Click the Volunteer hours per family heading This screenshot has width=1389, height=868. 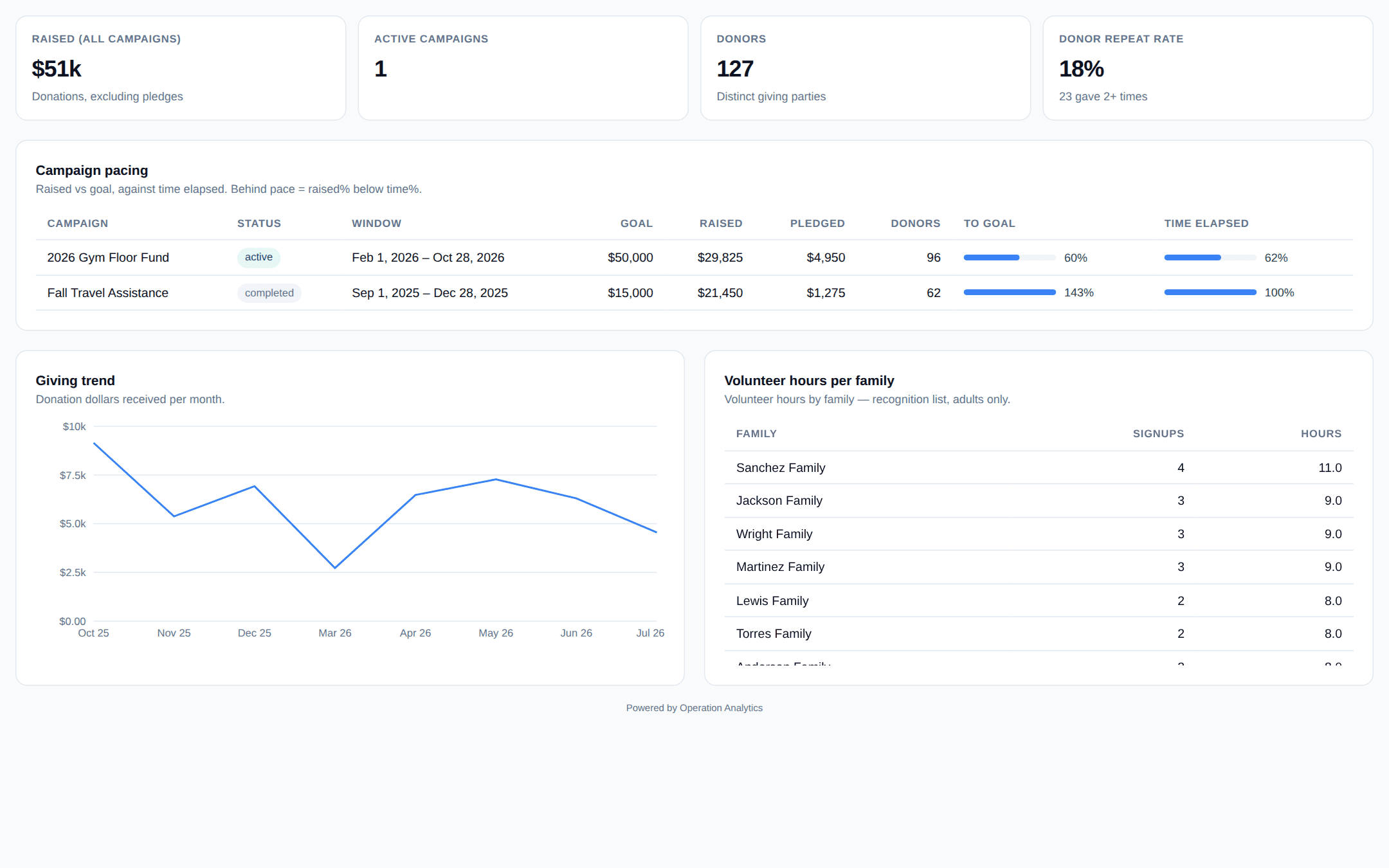click(809, 381)
